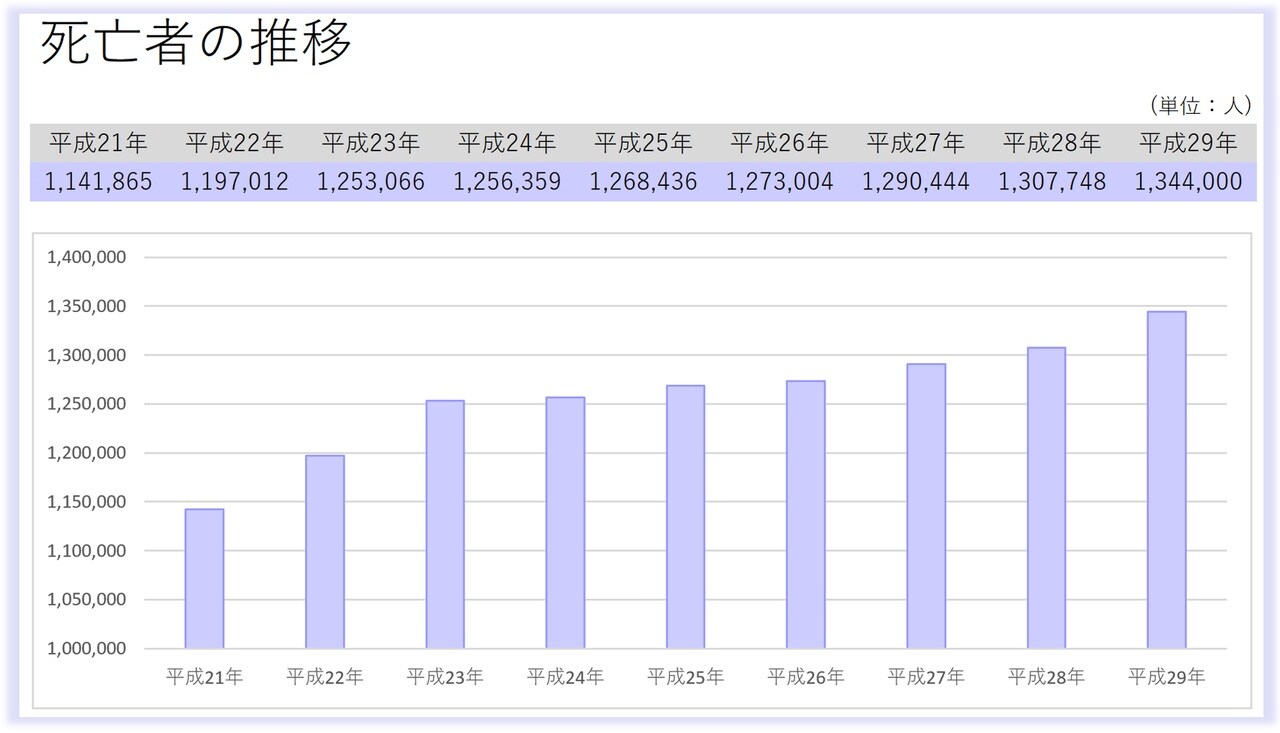Screen dimensions: 1280x733
Task: Click the 平成29年 table header cell
Action: coord(1188,143)
